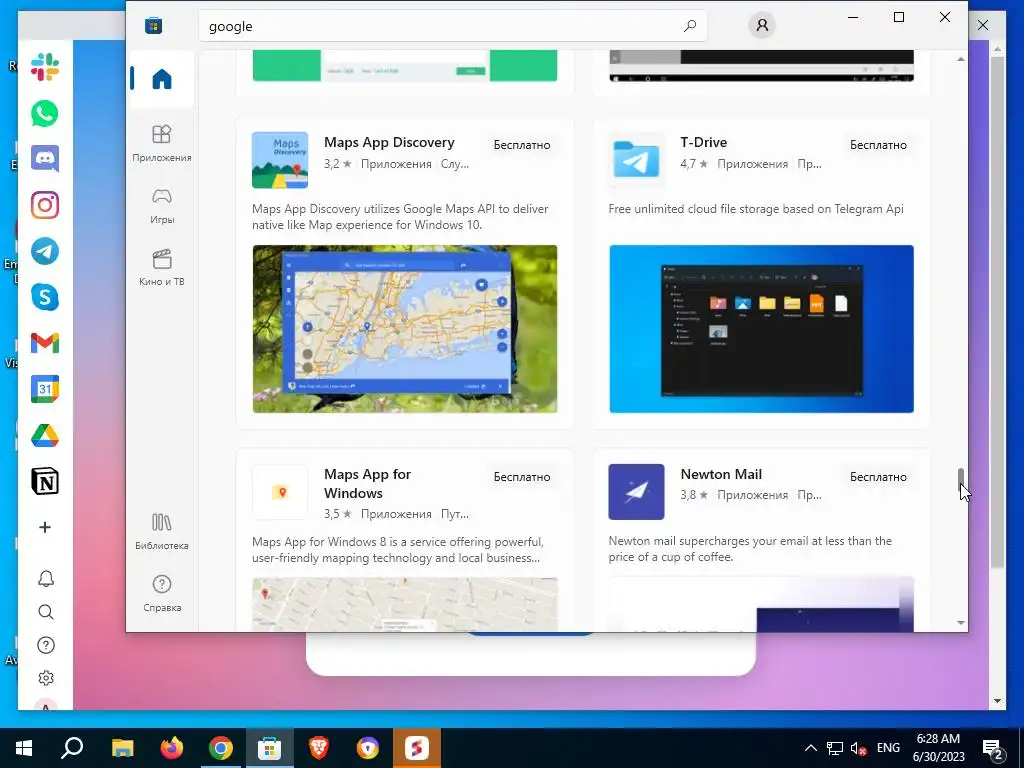The width and height of the screenshot is (1024, 768).
Task: Open Maps App for Windows icon
Action: pyautogui.click(x=280, y=492)
